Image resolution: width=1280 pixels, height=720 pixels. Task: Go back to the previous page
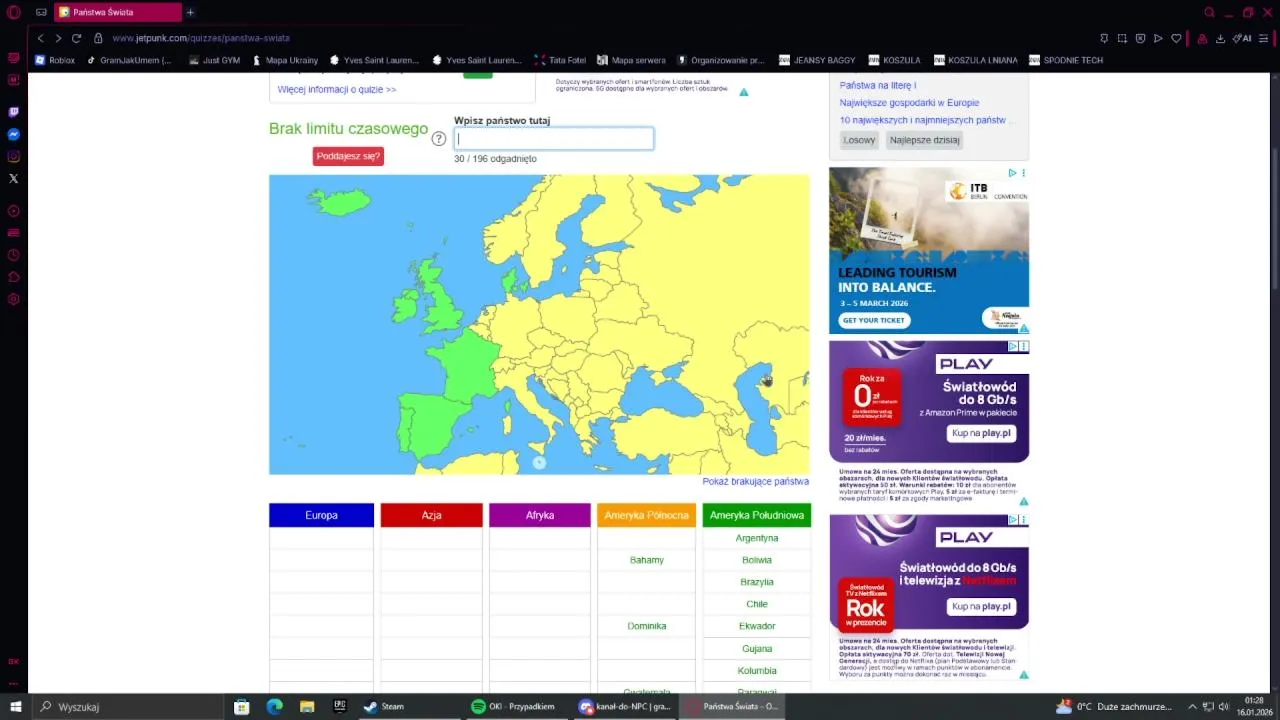pos(40,38)
